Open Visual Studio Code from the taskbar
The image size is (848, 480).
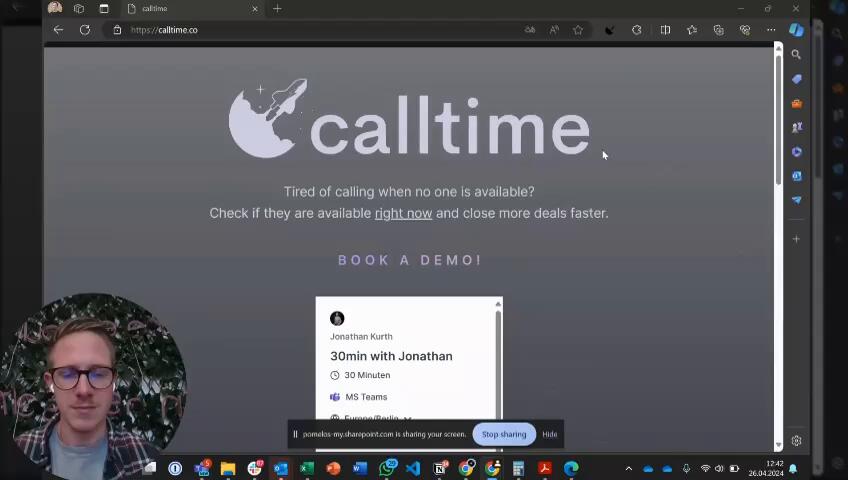coord(413,468)
